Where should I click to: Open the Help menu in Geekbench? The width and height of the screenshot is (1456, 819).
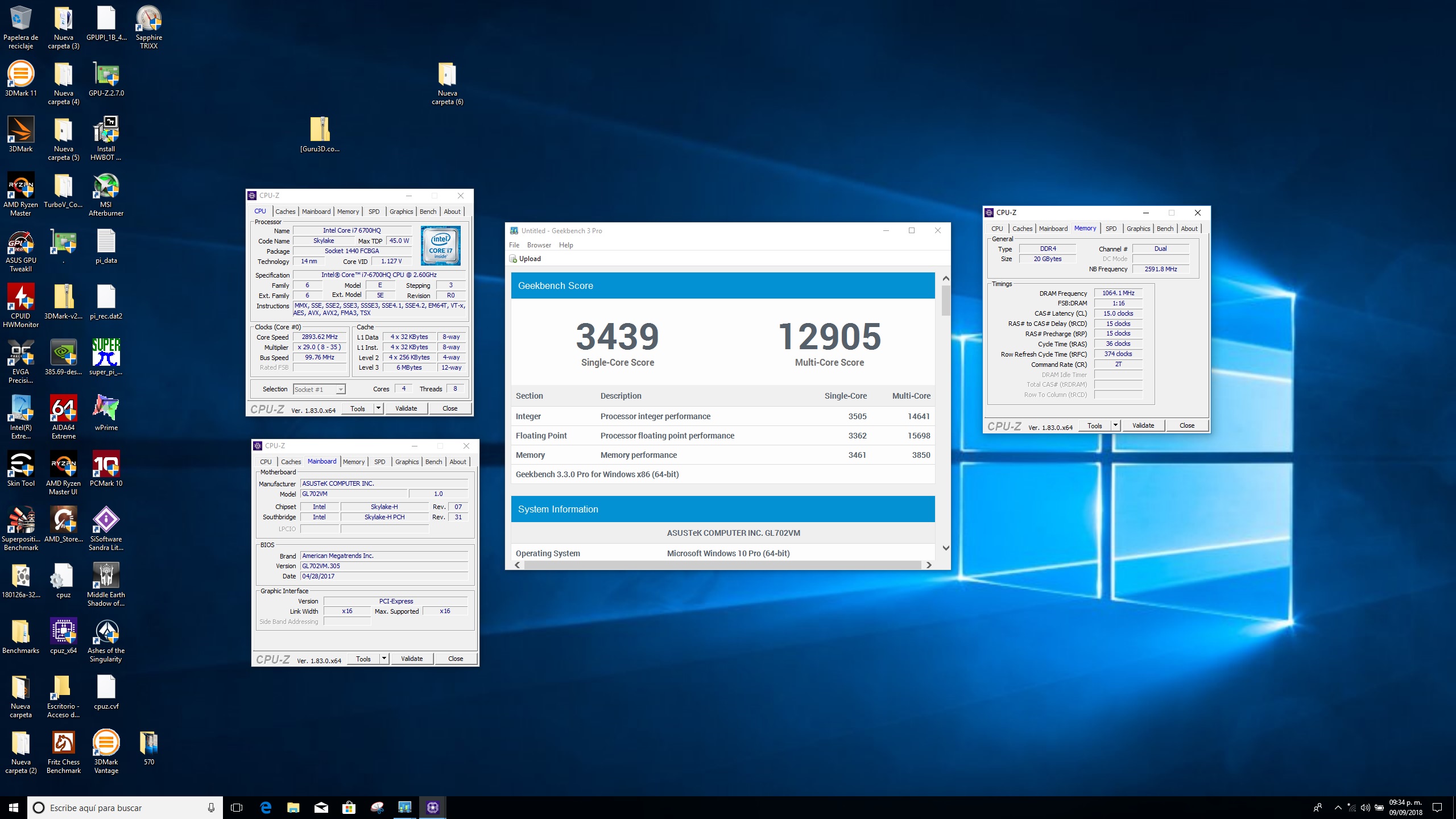click(x=566, y=245)
